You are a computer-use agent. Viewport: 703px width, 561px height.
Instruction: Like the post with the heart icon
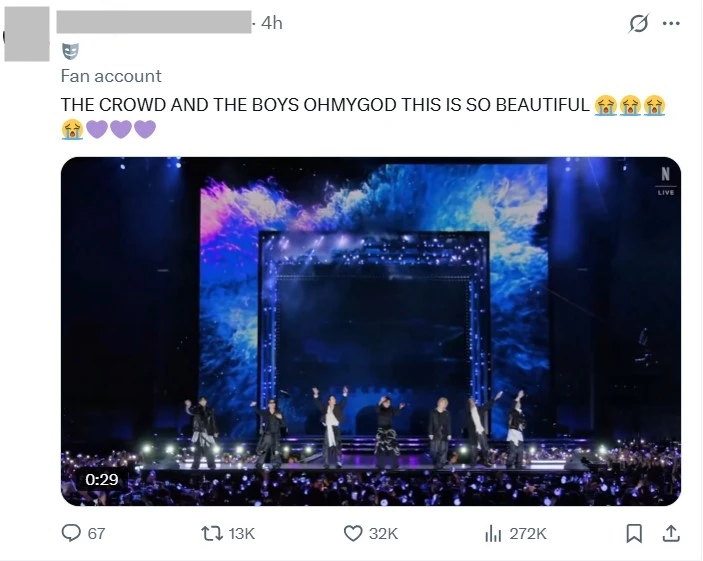352,534
